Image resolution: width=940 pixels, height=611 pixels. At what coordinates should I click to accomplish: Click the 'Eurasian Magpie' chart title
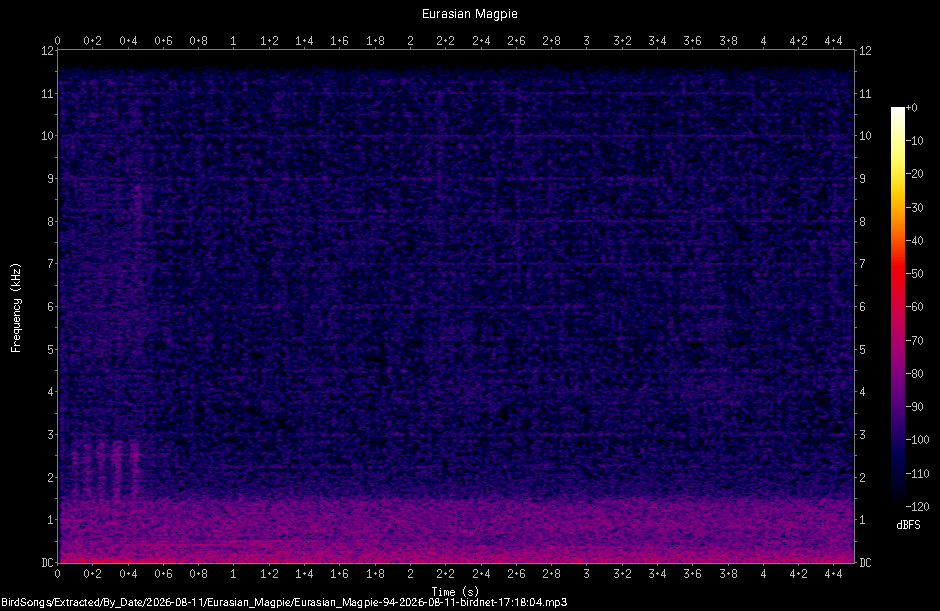pos(469,14)
